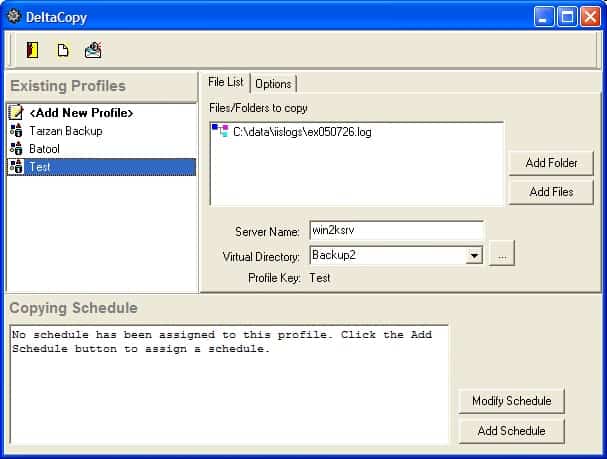607x459 pixels.
Task: Click the notepad icon beside Add New Profile
Action: 16,113
